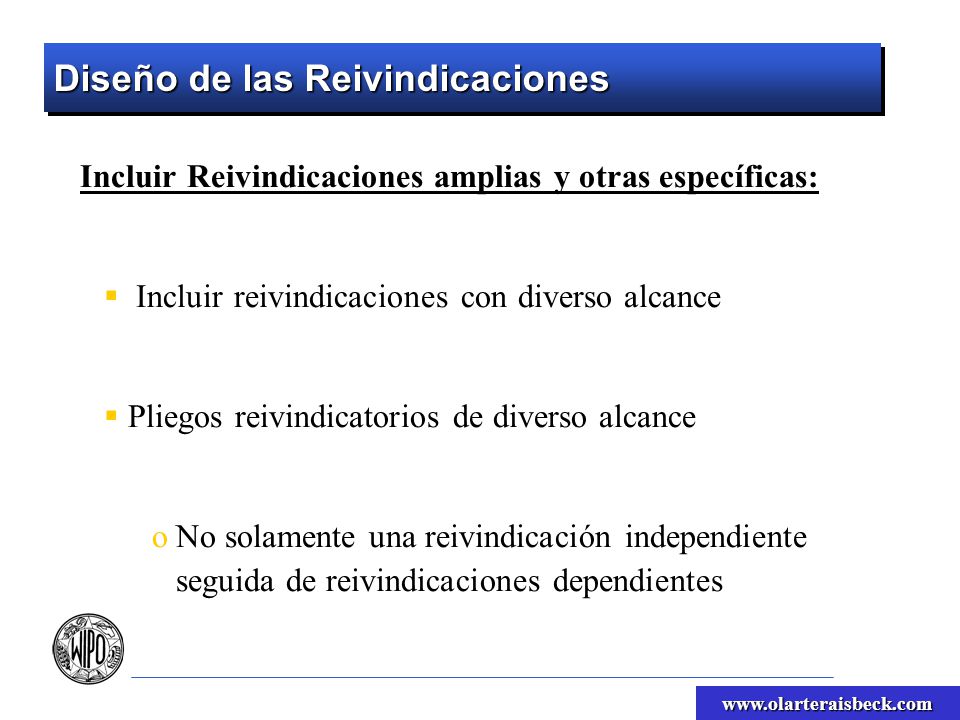Click text "Incluir reivindicaciones con diverso alcance"
The width and height of the screenshot is (960, 720).
pyautogui.click(x=428, y=297)
